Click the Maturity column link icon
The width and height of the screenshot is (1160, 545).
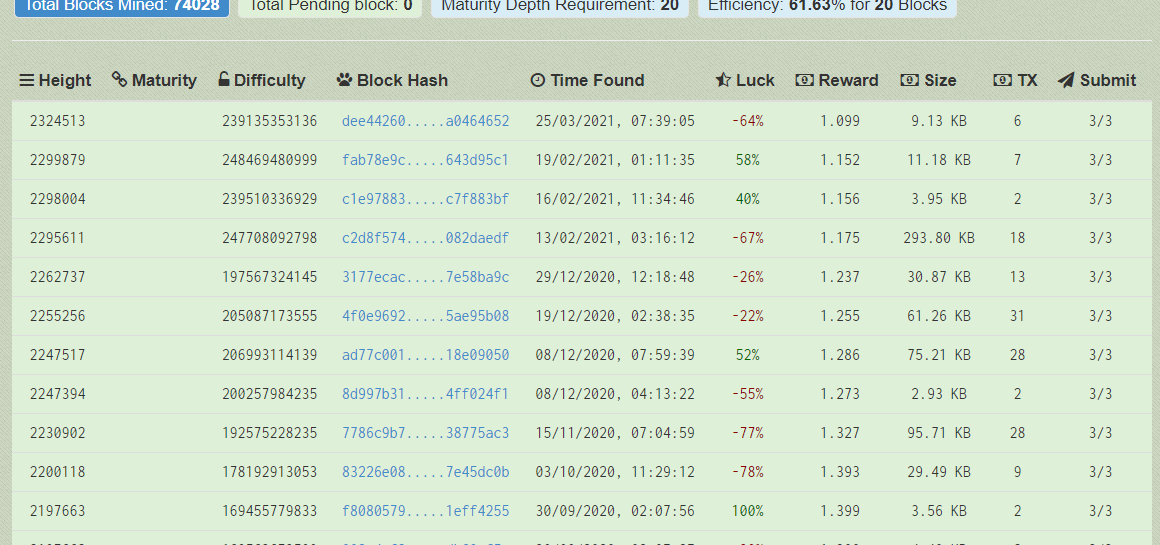(119, 80)
